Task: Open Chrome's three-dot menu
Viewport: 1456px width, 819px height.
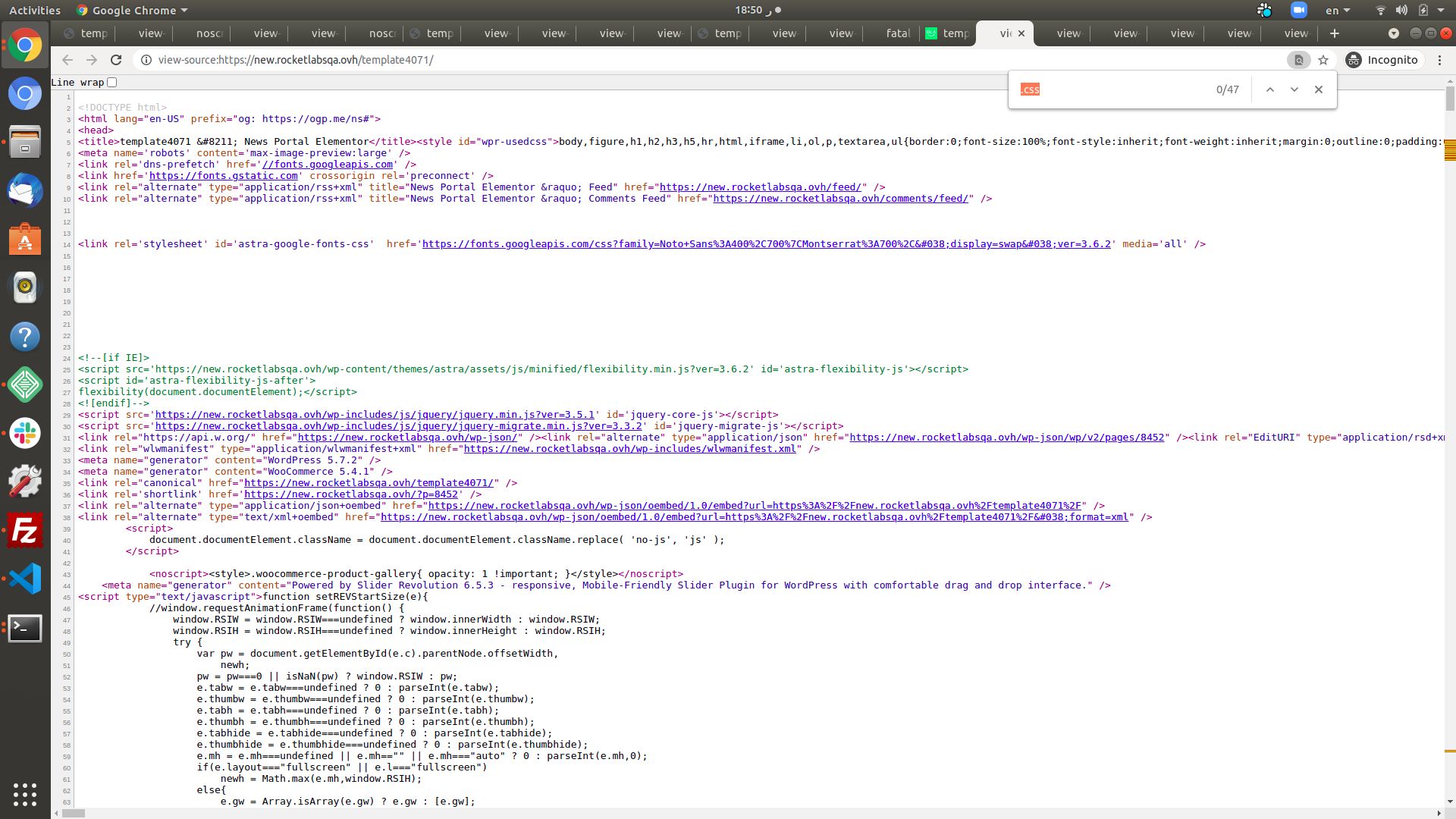Action: [x=1440, y=60]
